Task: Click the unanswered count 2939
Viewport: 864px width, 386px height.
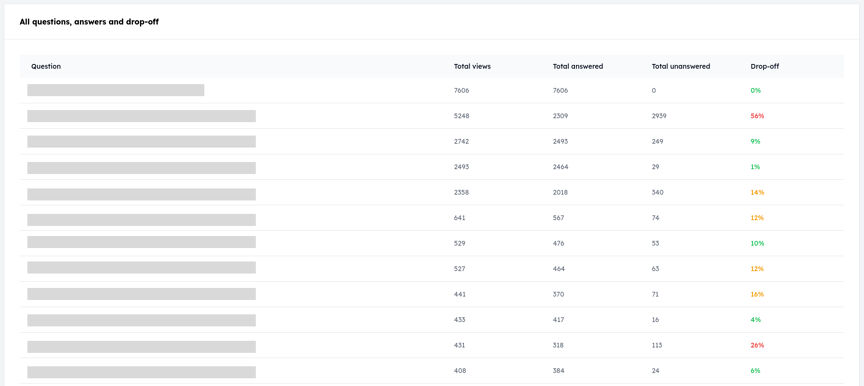Action: pyautogui.click(x=660, y=116)
